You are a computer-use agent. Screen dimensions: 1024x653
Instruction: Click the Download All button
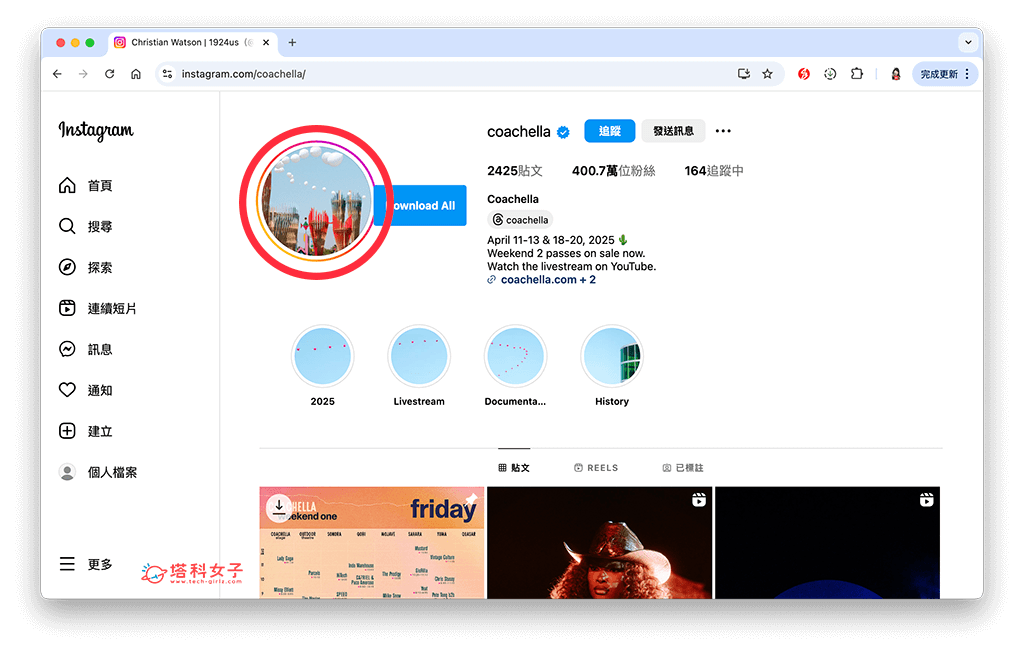(422, 206)
